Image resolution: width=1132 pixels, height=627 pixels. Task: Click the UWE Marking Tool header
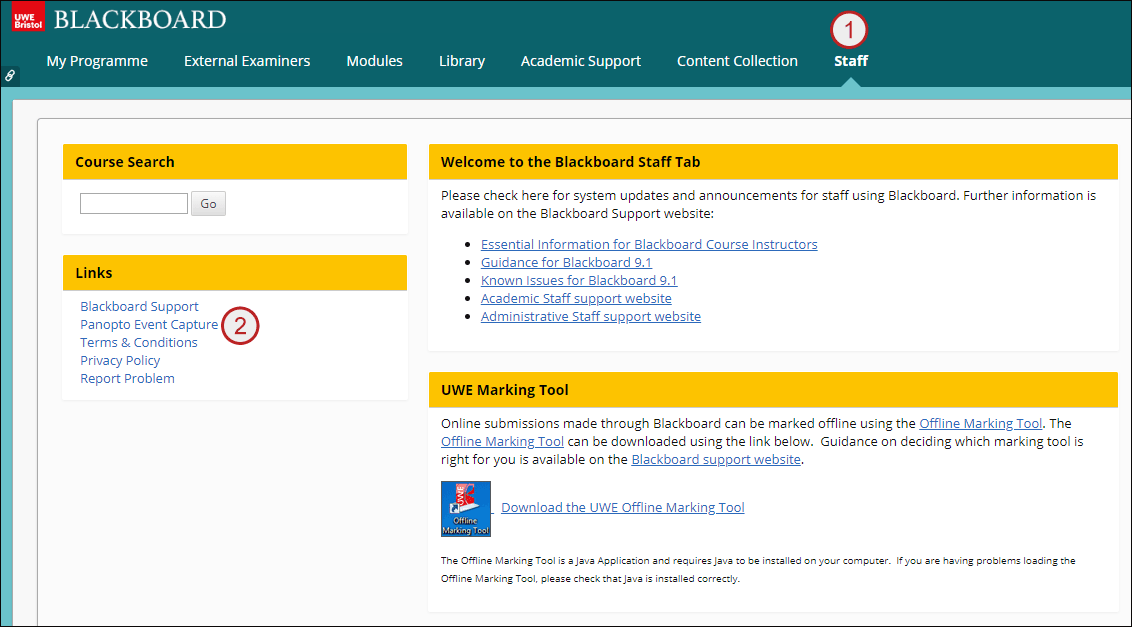(x=773, y=390)
